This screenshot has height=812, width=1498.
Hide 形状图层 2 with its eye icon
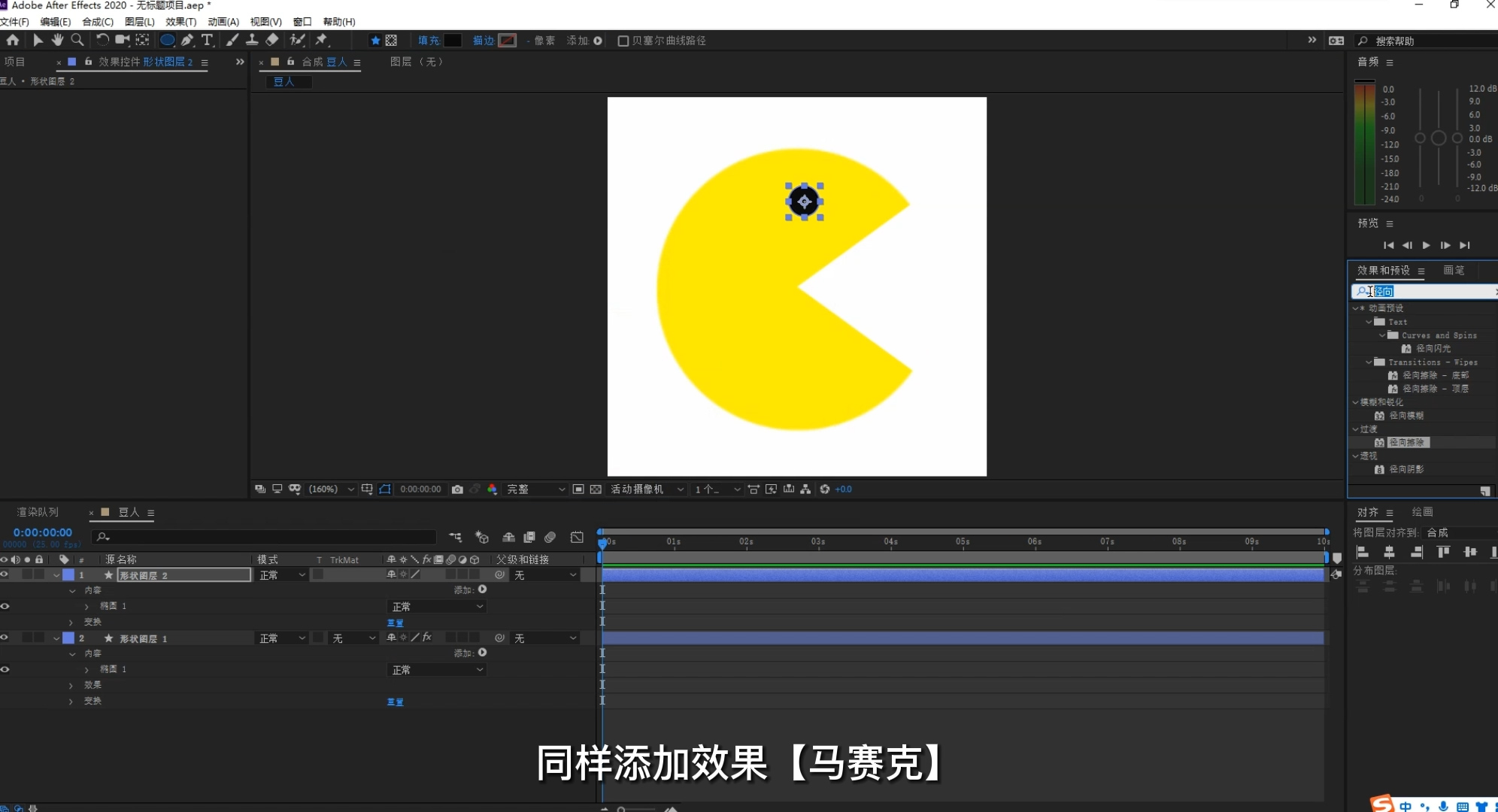[5, 574]
